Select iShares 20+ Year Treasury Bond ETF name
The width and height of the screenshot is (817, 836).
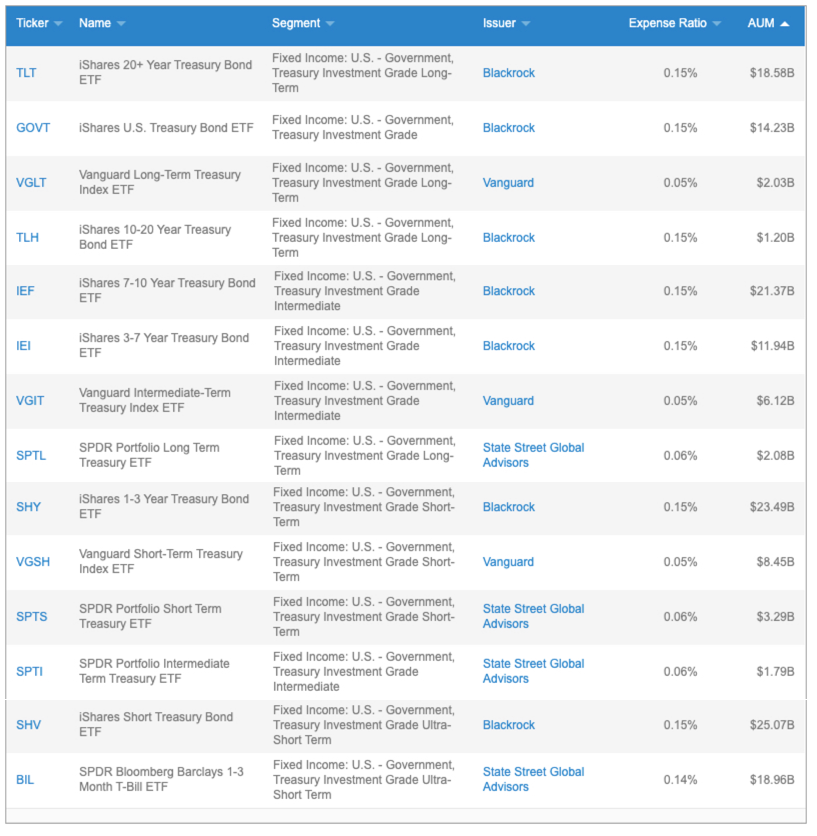165,73
